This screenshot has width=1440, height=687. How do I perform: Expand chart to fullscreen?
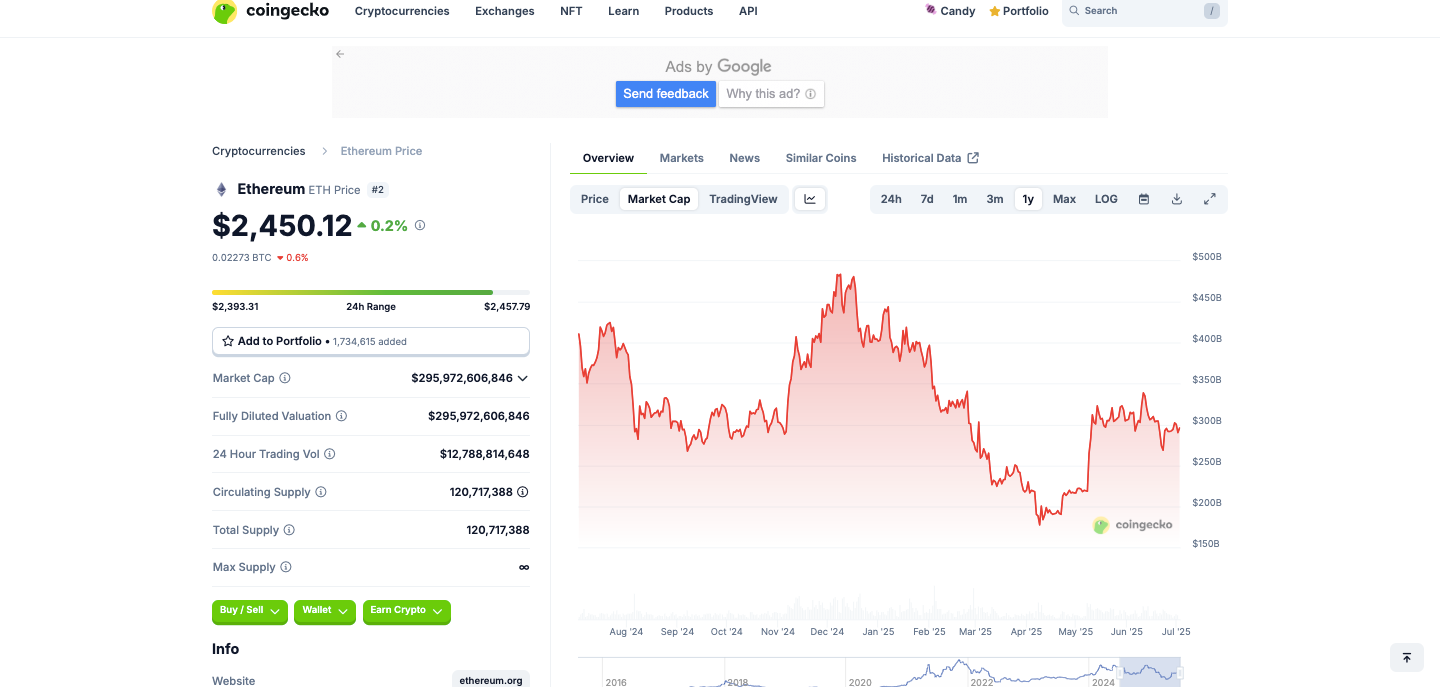(x=1210, y=199)
